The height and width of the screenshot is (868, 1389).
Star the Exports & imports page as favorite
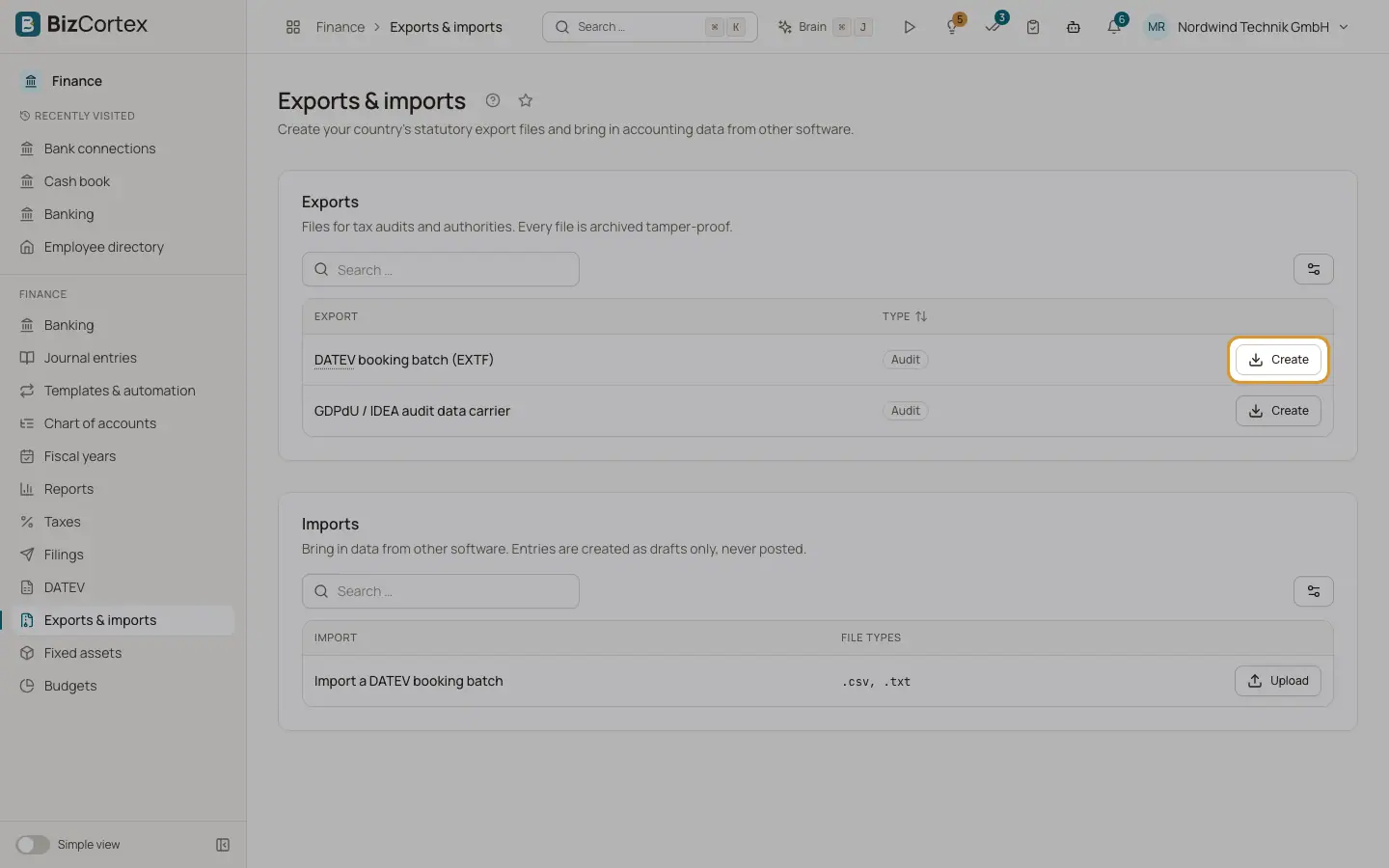526,100
